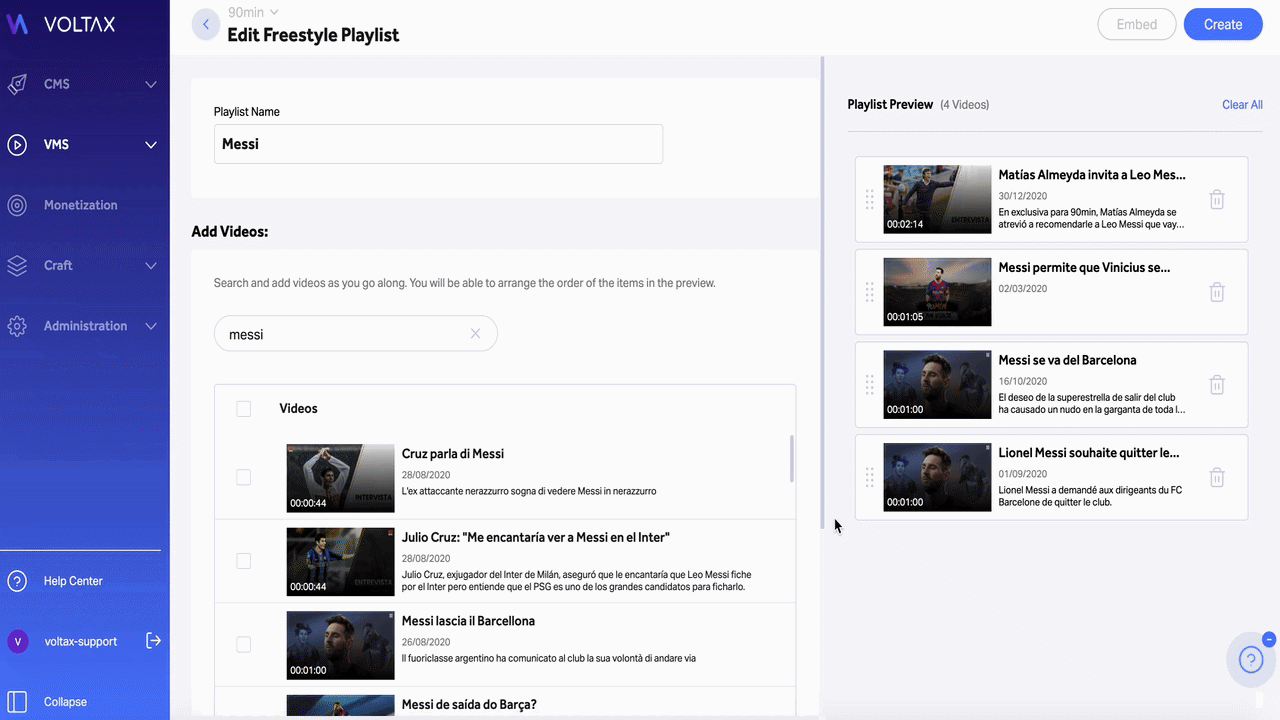The height and width of the screenshot is (720, 1280).
Task: Click the Collapse sidebar label
Action: tap(65, 702)
